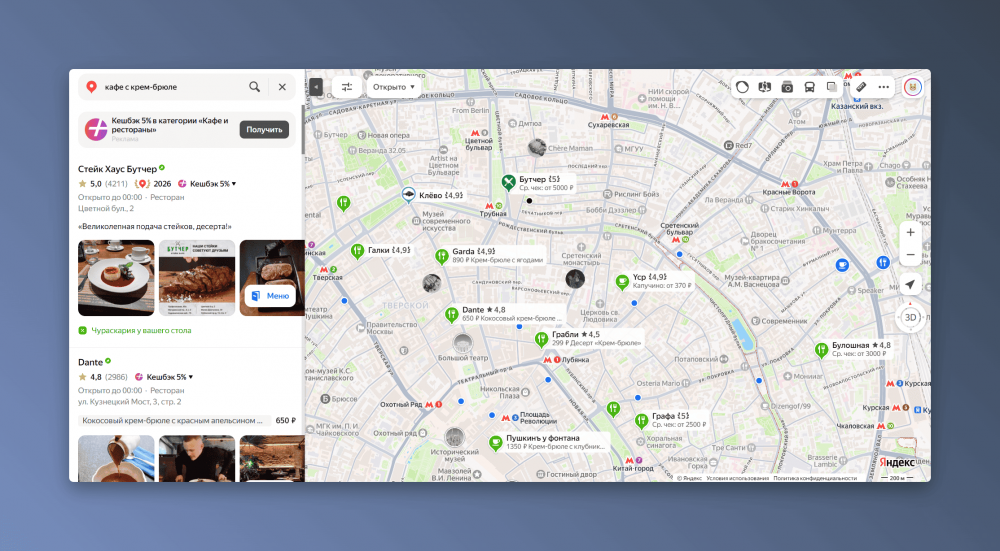Open the map layers icon
The width and height of the screenshot is (1000, 551).
[832, 87]
